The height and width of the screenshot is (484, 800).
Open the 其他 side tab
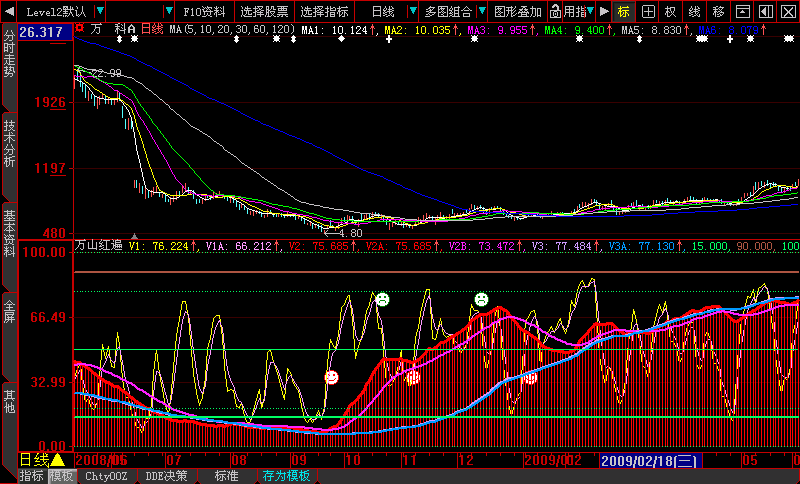tap(9, 401)
